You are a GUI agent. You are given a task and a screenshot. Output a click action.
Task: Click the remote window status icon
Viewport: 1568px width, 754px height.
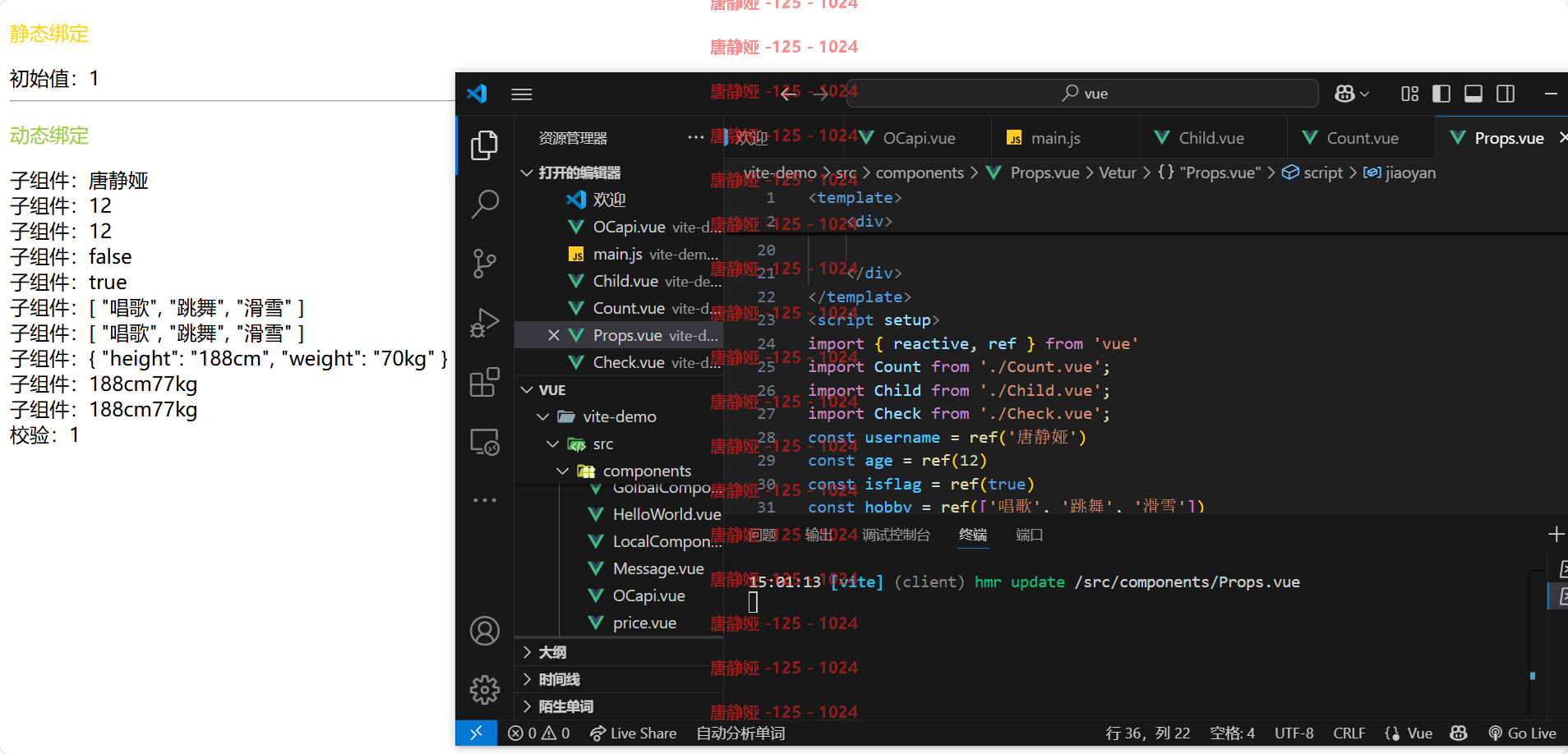[477, 733]
